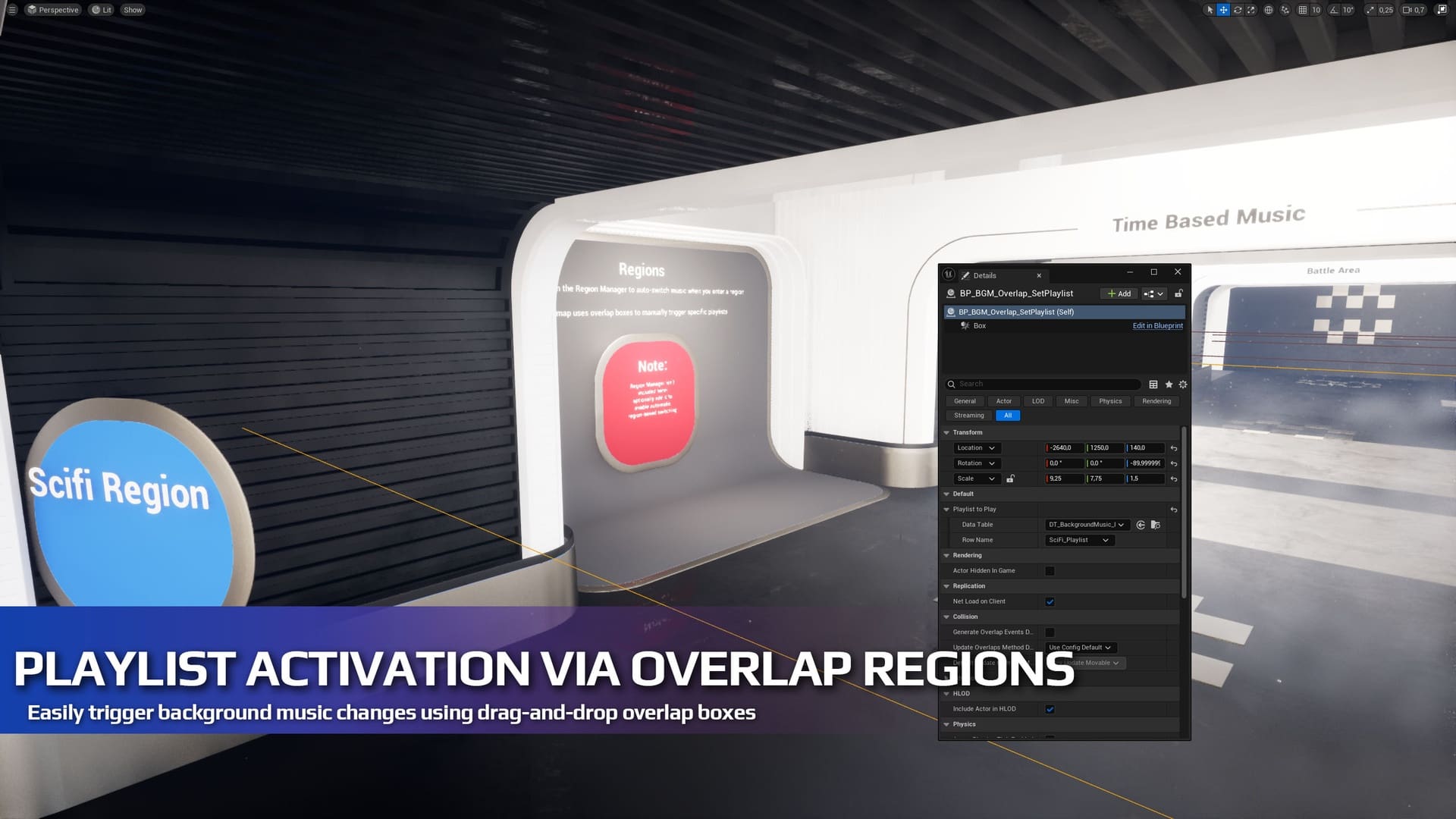This screenshot has height=819, width=1456.
Task: Collapse the Default section
Action: point(946,494)
